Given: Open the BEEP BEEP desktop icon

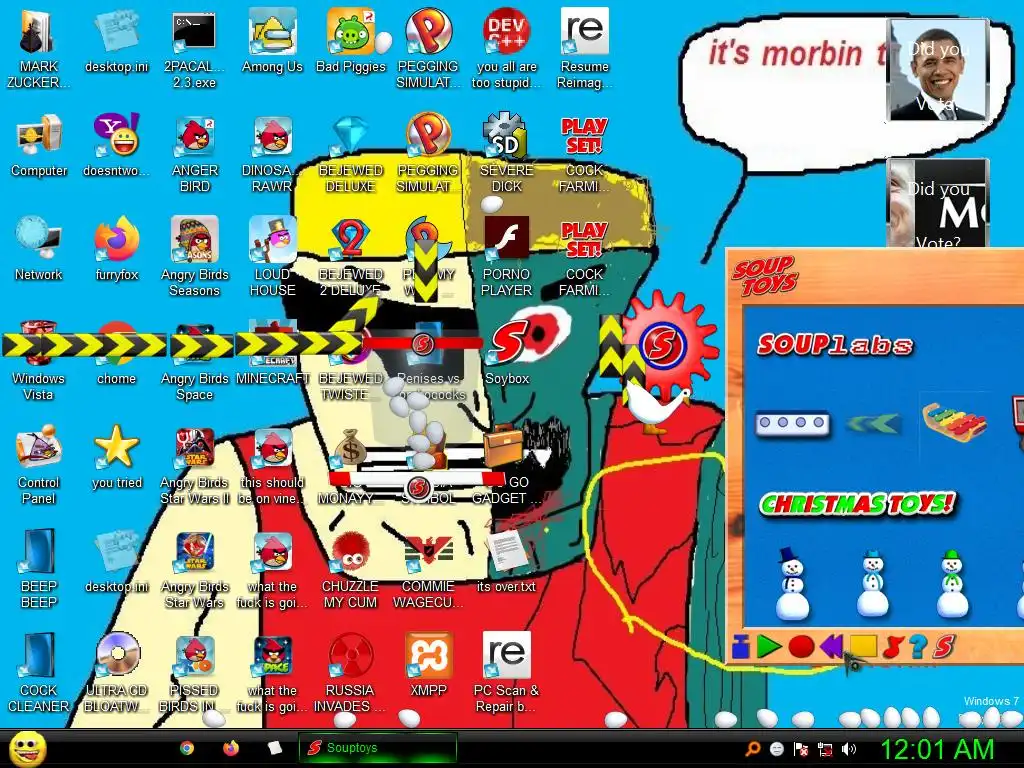Looking at the screenshot, I should click(x=39, y=569).
